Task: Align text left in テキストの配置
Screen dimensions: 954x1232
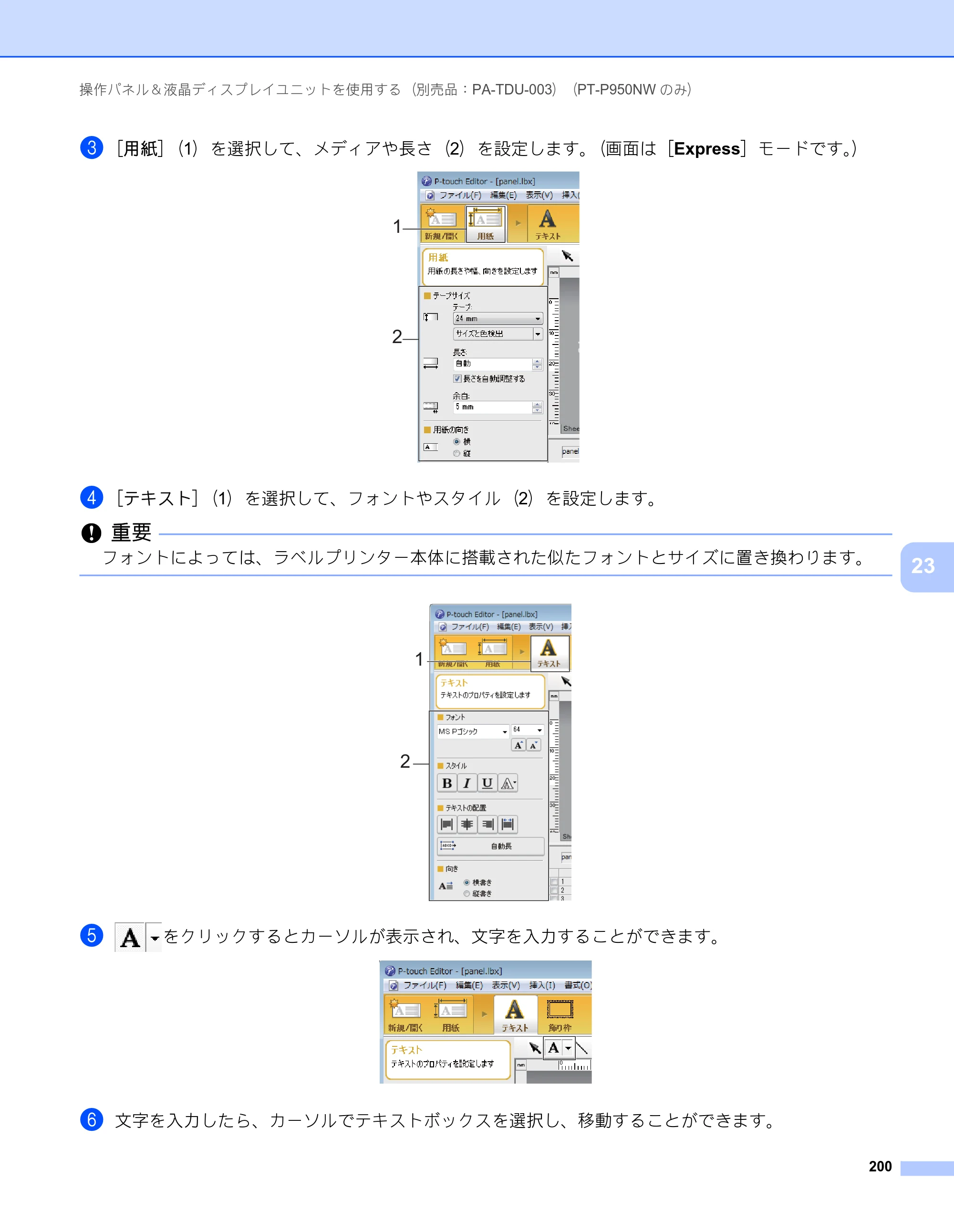Action: (446, 825)
